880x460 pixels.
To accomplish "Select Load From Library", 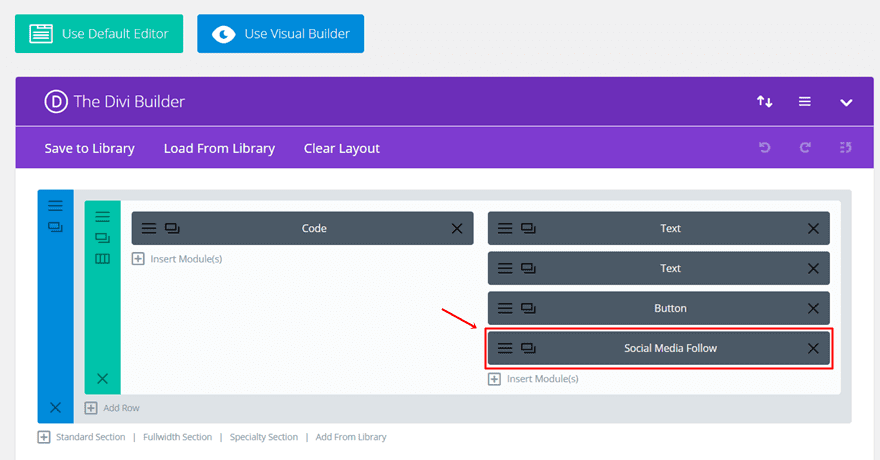I will point(219,149).
